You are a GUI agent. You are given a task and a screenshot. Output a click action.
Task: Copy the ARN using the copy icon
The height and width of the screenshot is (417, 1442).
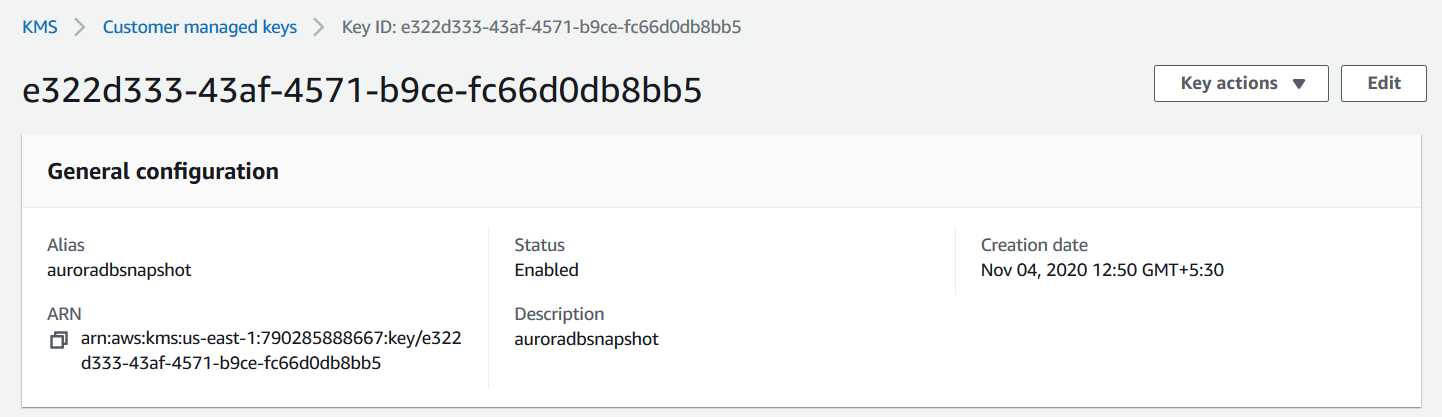(59, 341)
